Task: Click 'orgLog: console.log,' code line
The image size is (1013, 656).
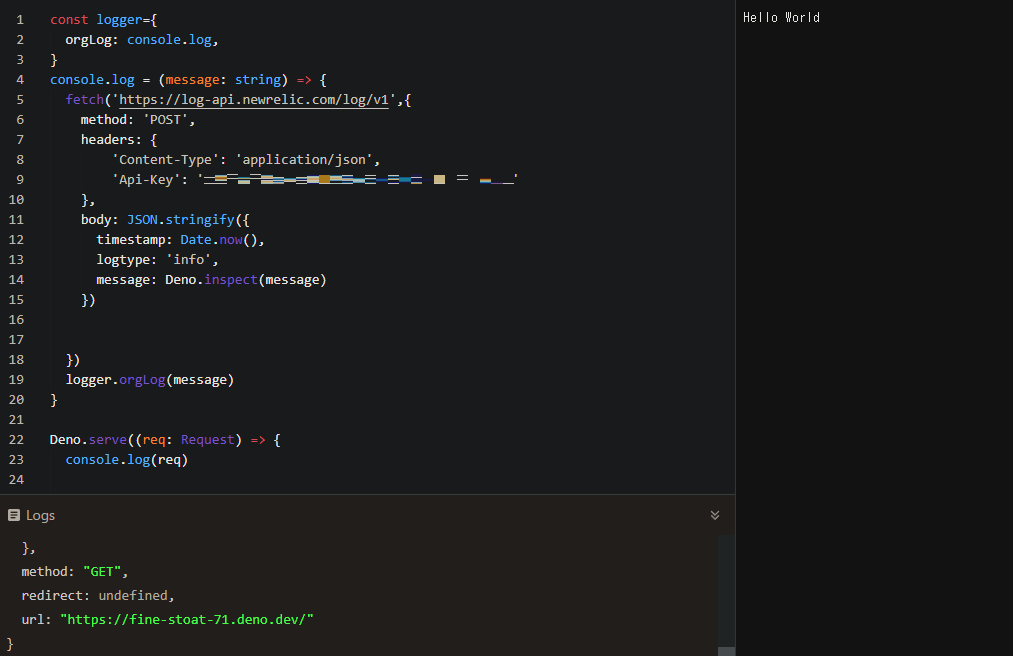Action: tap(141, 40)
